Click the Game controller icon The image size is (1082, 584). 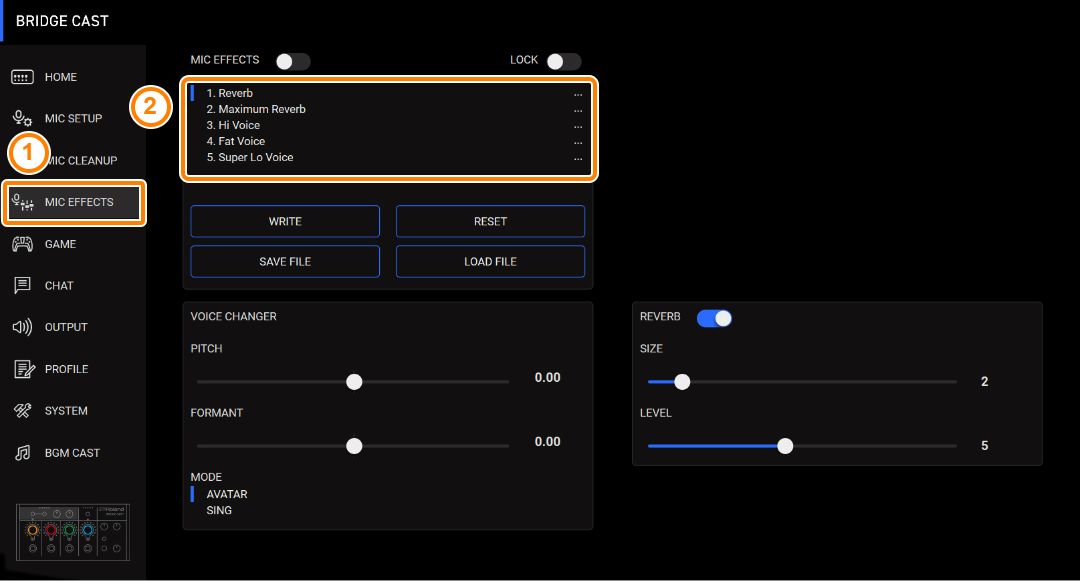22,244
